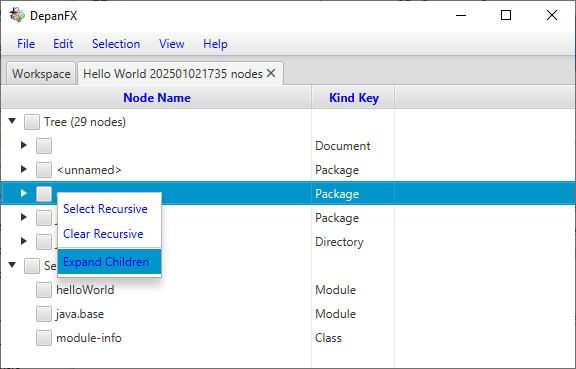Check the checkbox of the root containing helloWorld
The height and width of the screenshot is (369, 576).
pos(32,266)
